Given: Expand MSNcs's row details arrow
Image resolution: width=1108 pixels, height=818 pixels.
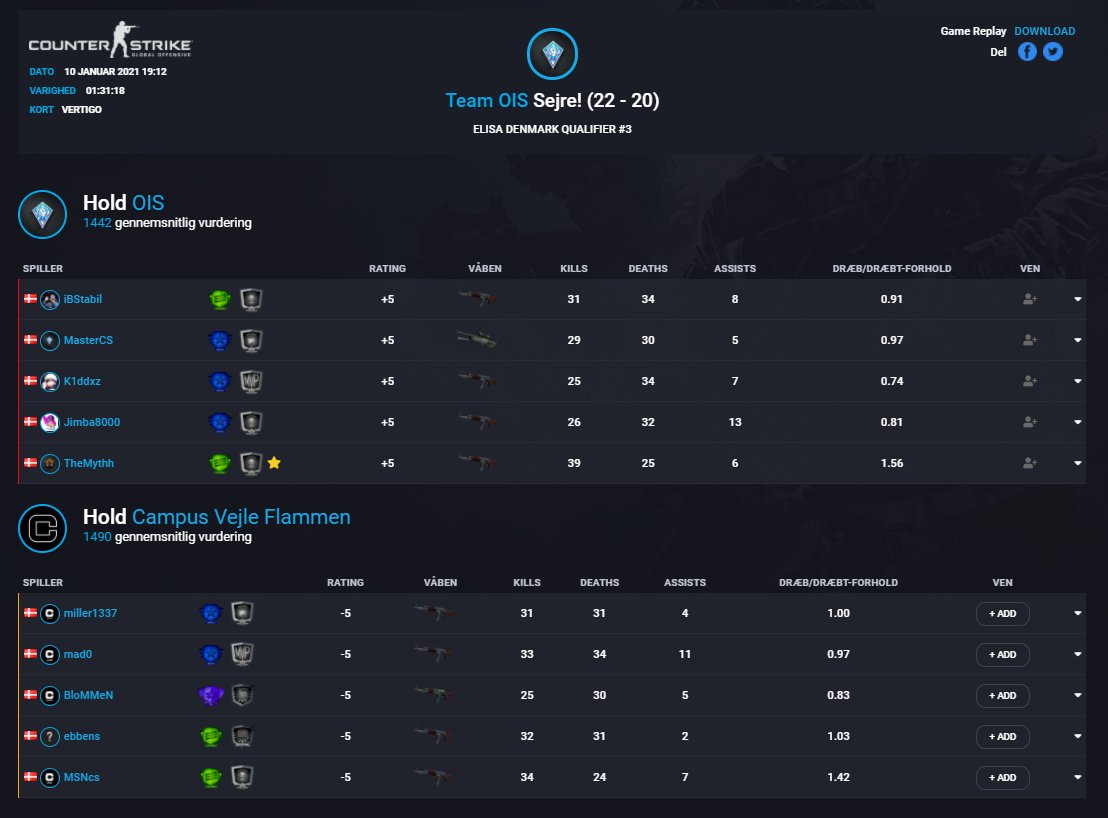Looking at the screenshot, I should click(x=1078, y=777).
